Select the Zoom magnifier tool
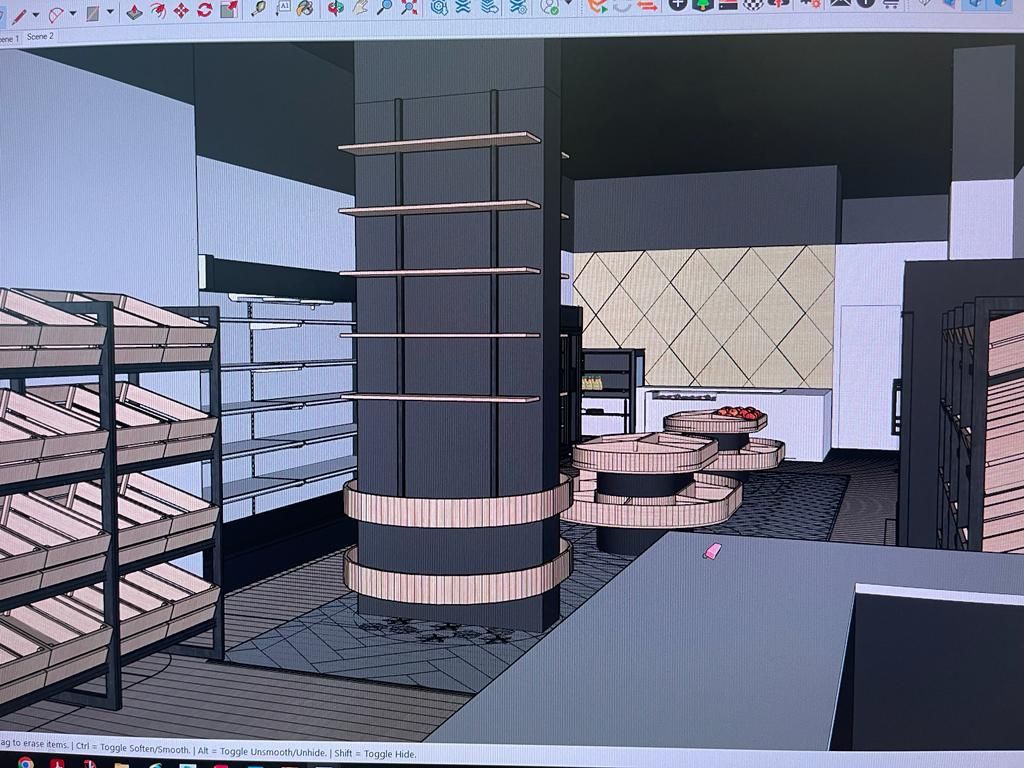 [385, 7]
